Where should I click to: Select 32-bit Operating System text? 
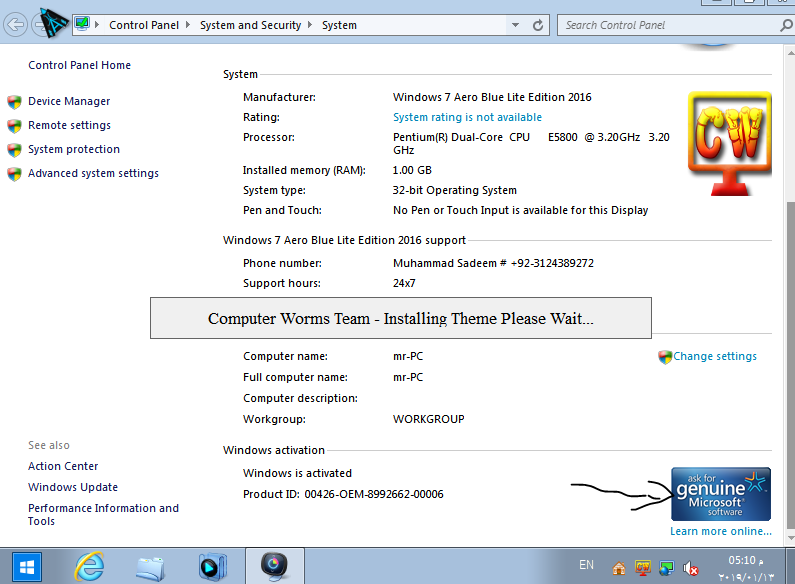click(455, 190)
